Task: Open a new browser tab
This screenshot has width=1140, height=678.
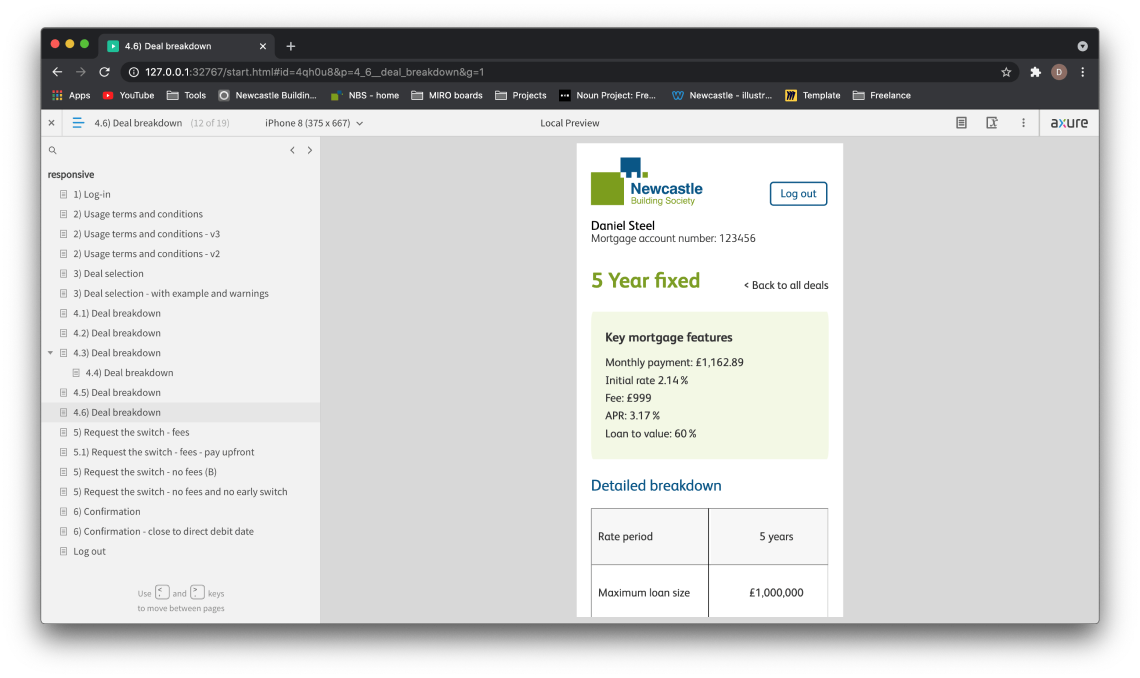Action: 291,46
